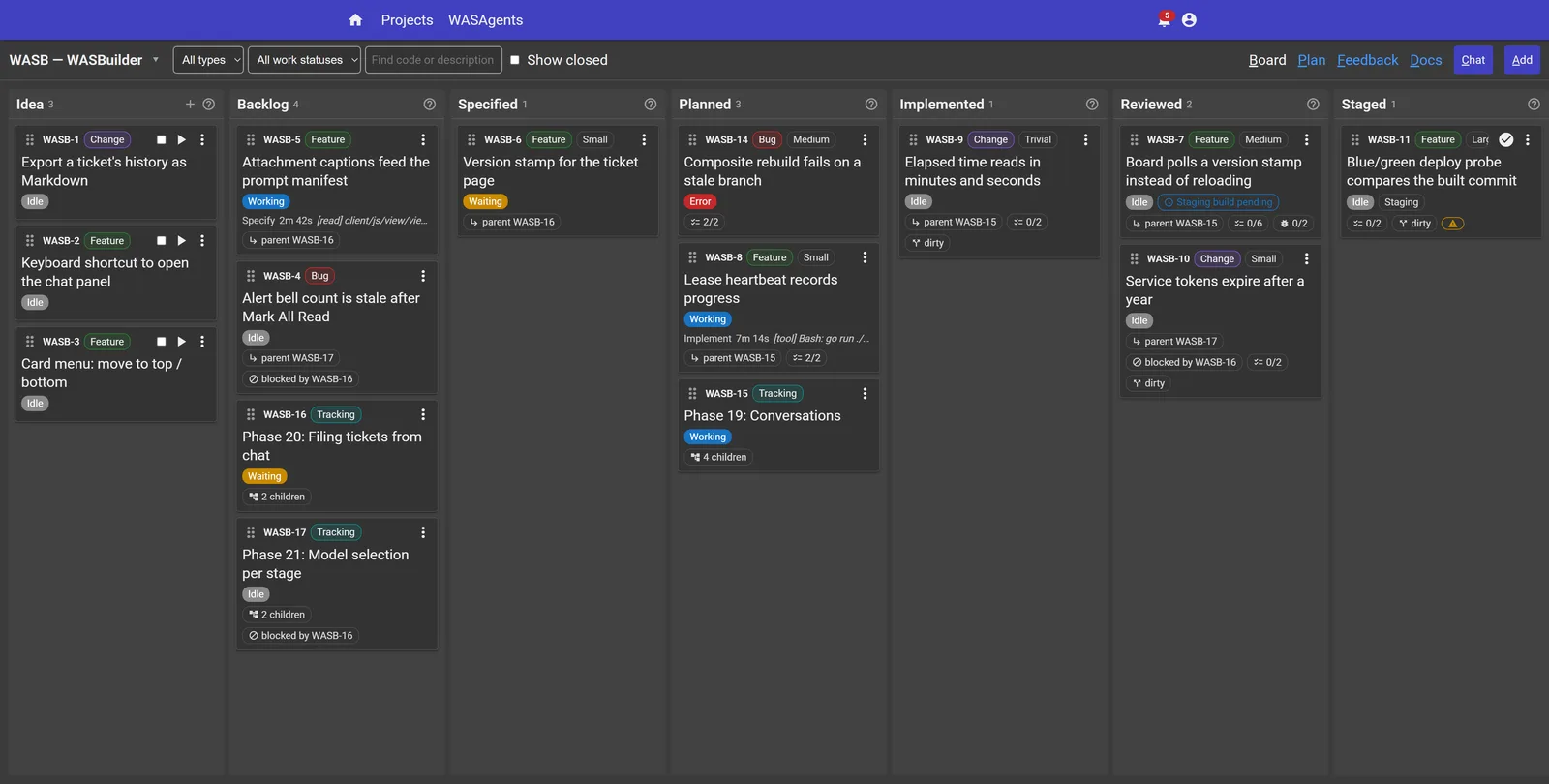The height and width of the screenshot is (784, 1549).
Task: Show help for the Implemented column
Action: [x=1092, y=105]
